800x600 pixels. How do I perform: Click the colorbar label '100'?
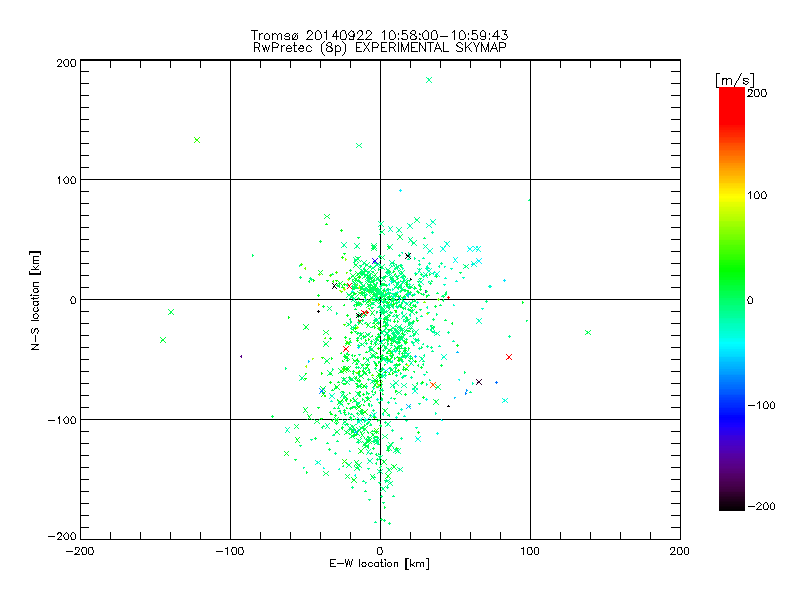(757, 195)
